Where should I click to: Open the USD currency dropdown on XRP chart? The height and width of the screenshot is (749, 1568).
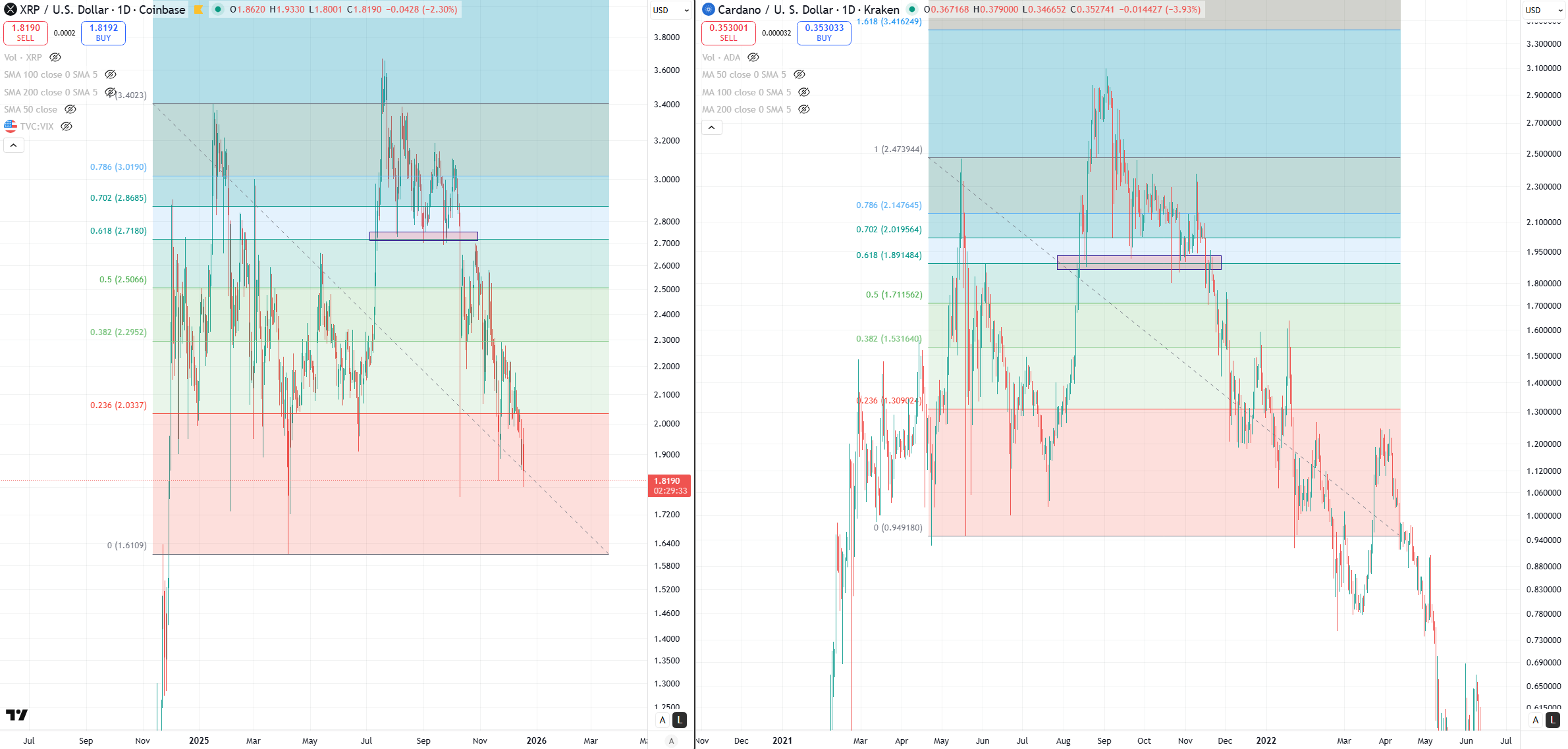tap(669, 11)
